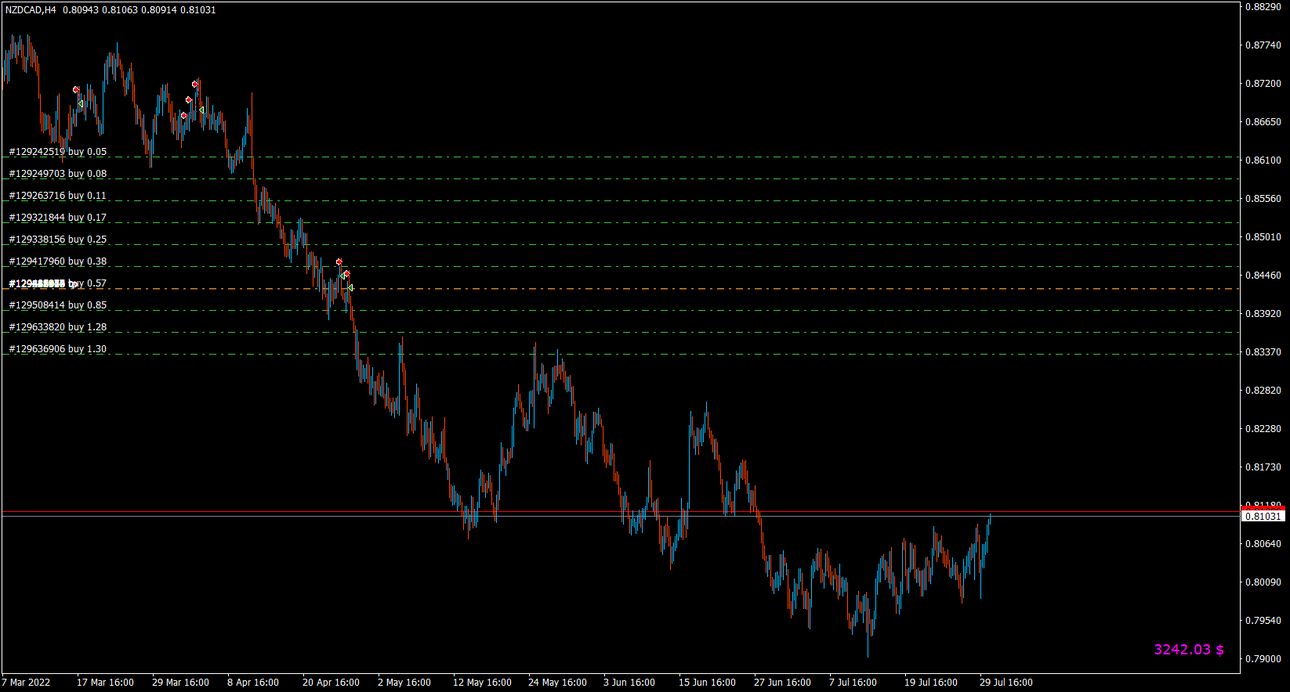Click the 0.83370 price axis label
This screenshot has height=692, width=1290.
click(x=1262, y=352)
